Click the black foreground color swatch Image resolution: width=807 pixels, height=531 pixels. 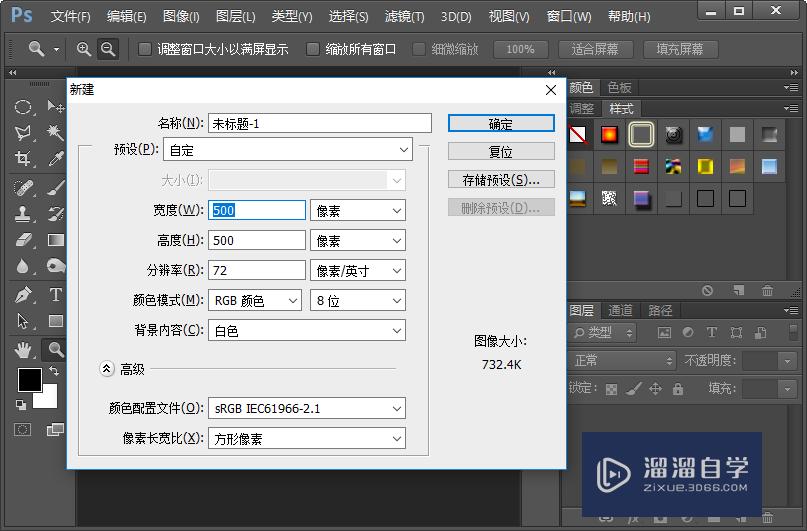tap(30, 380)
